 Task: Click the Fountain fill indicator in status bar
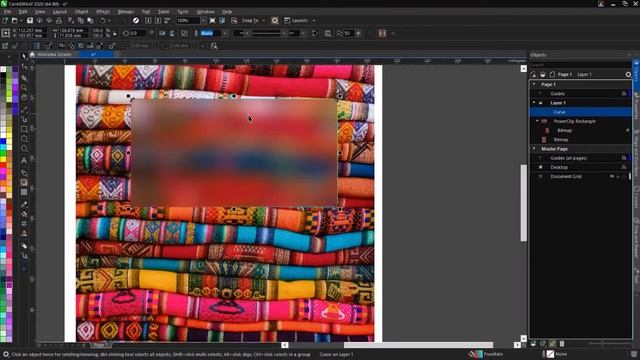[x=487, y=354]
